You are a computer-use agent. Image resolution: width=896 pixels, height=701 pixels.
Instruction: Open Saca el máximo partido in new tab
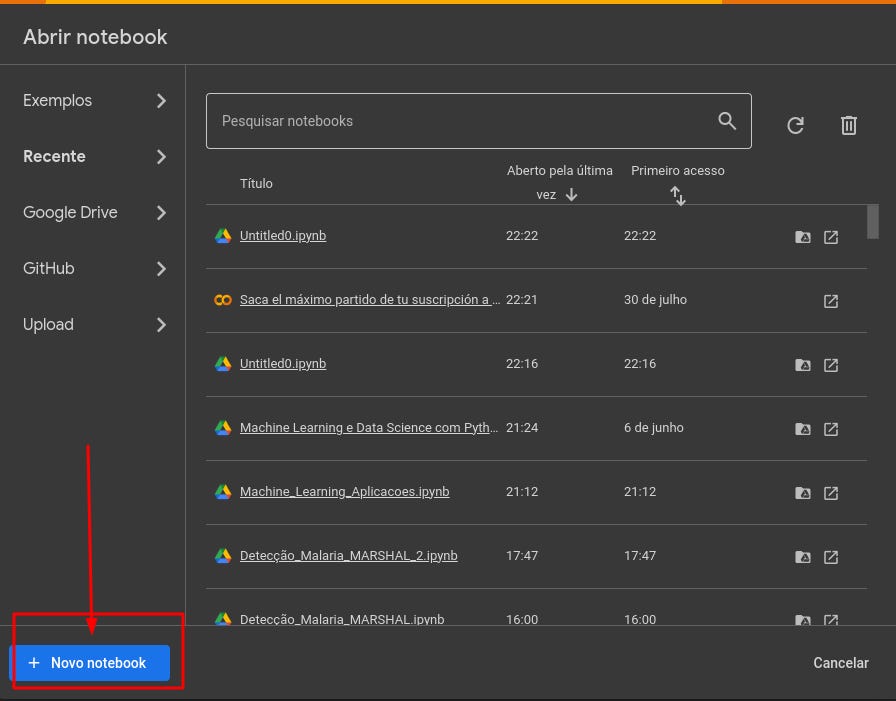point(831,301)
